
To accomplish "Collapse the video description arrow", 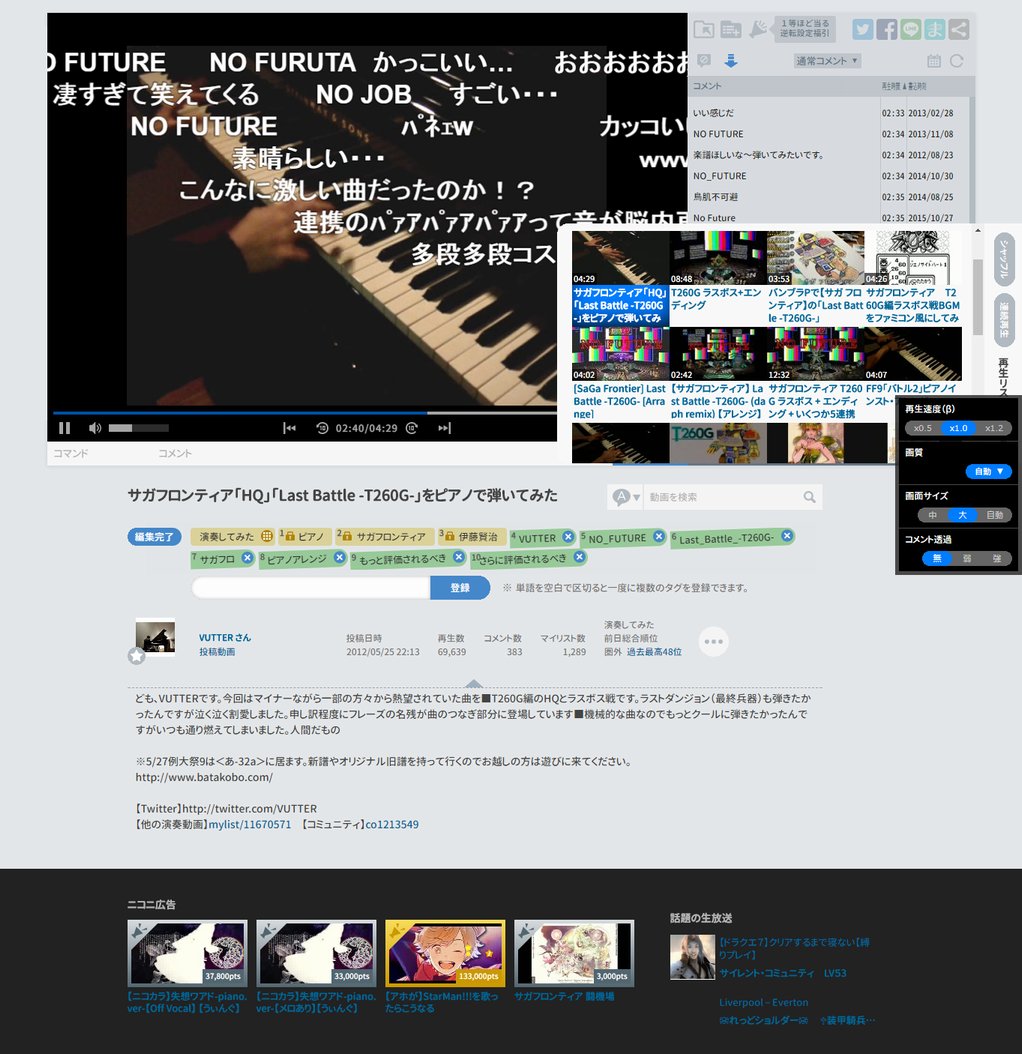I will pos(473,684).
